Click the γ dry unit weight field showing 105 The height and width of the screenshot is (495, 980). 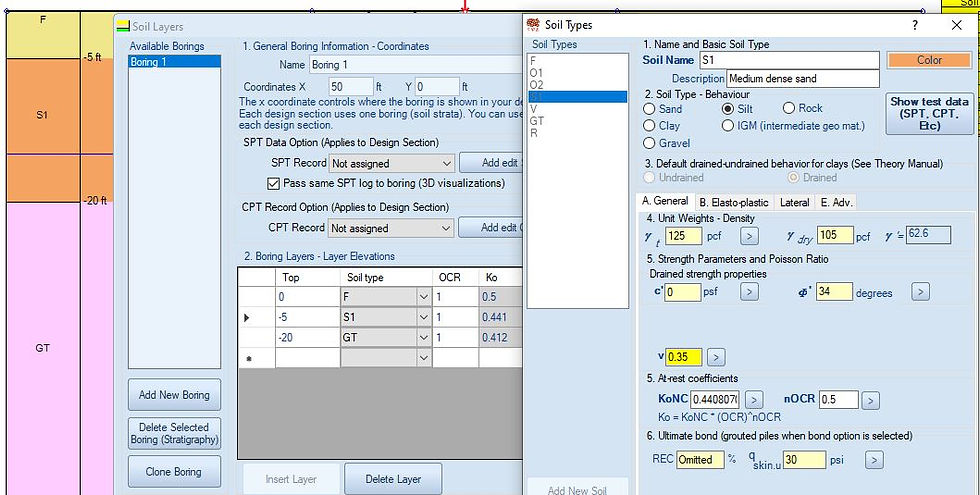click(x=835, y=236)
